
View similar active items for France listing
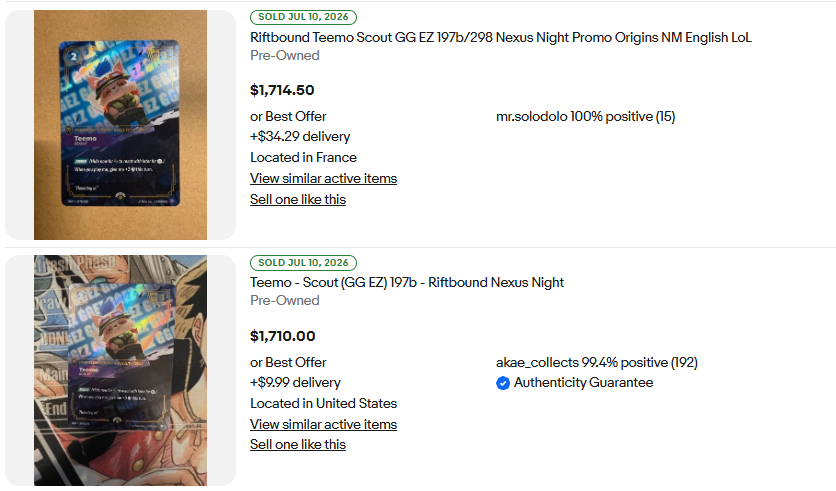point(324,179)
